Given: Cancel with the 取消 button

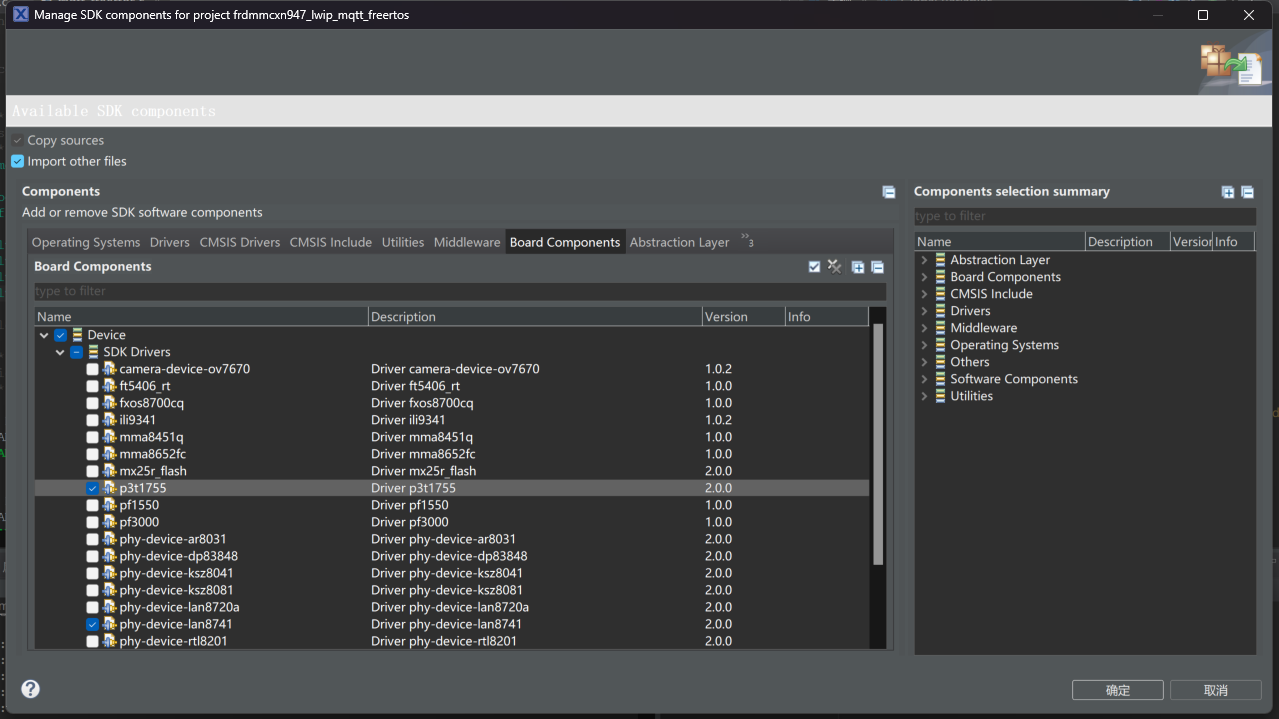Looking at the screenshot, I should click(x=1215, y=690).
